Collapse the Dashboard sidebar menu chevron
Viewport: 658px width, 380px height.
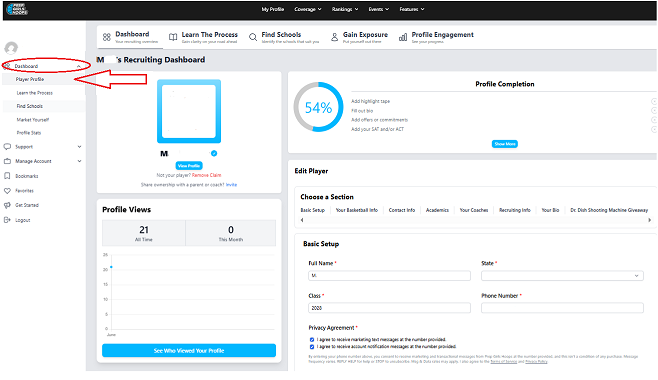(x=78, y=66)
